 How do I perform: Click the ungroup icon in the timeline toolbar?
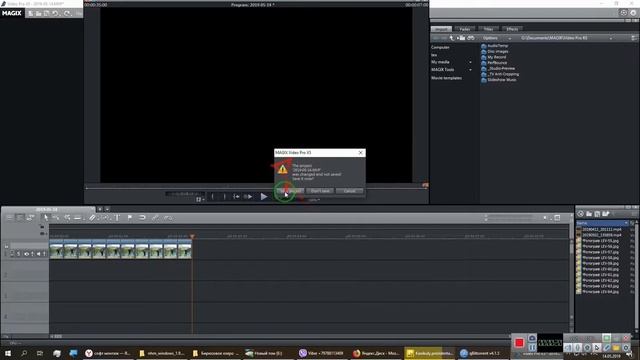pyautogui.click(x=168, y=218)
